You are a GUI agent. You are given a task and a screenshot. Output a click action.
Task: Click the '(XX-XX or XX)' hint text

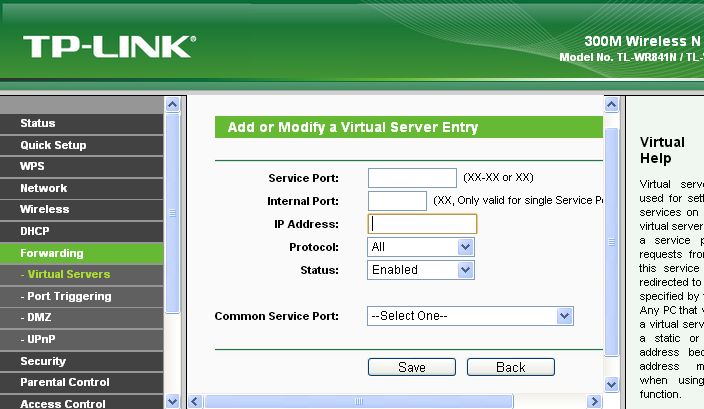click(x=498, y=177)
